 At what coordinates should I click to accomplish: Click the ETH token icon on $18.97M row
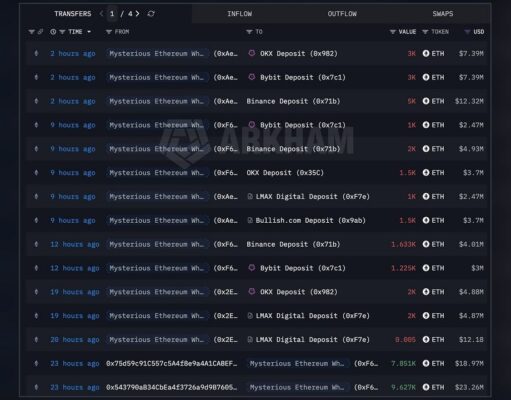[x=426, y=363]
